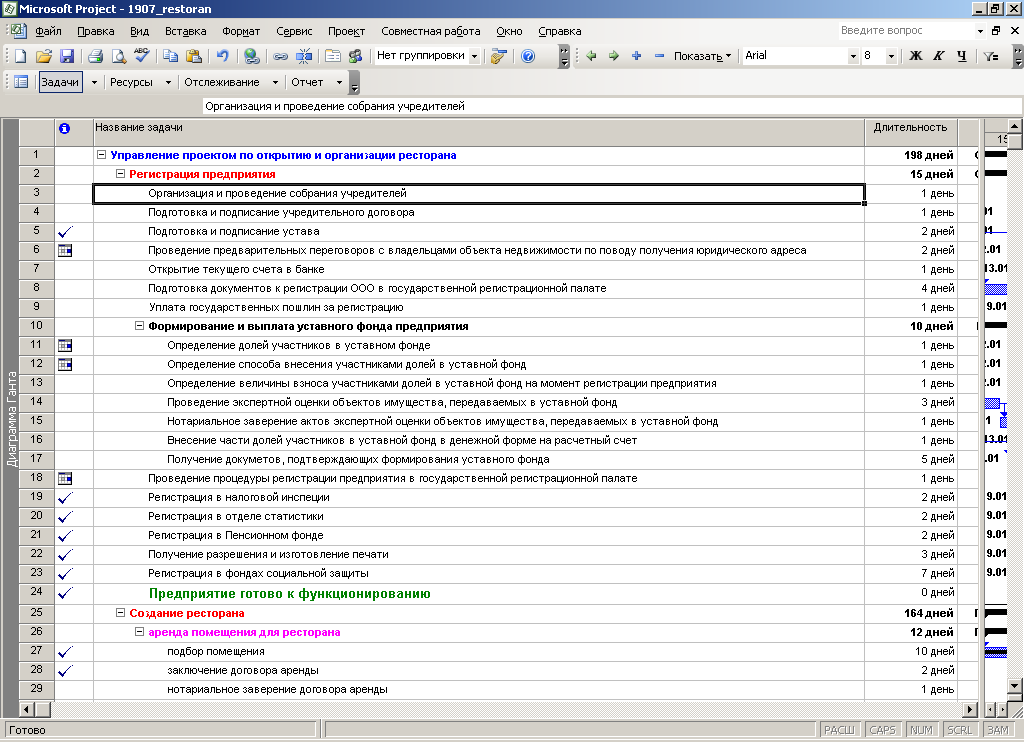Image resolution: width=1024 pixels, height=742 pixels.
Task: Click the 'Длительность' column header
Action: [910, 133]
